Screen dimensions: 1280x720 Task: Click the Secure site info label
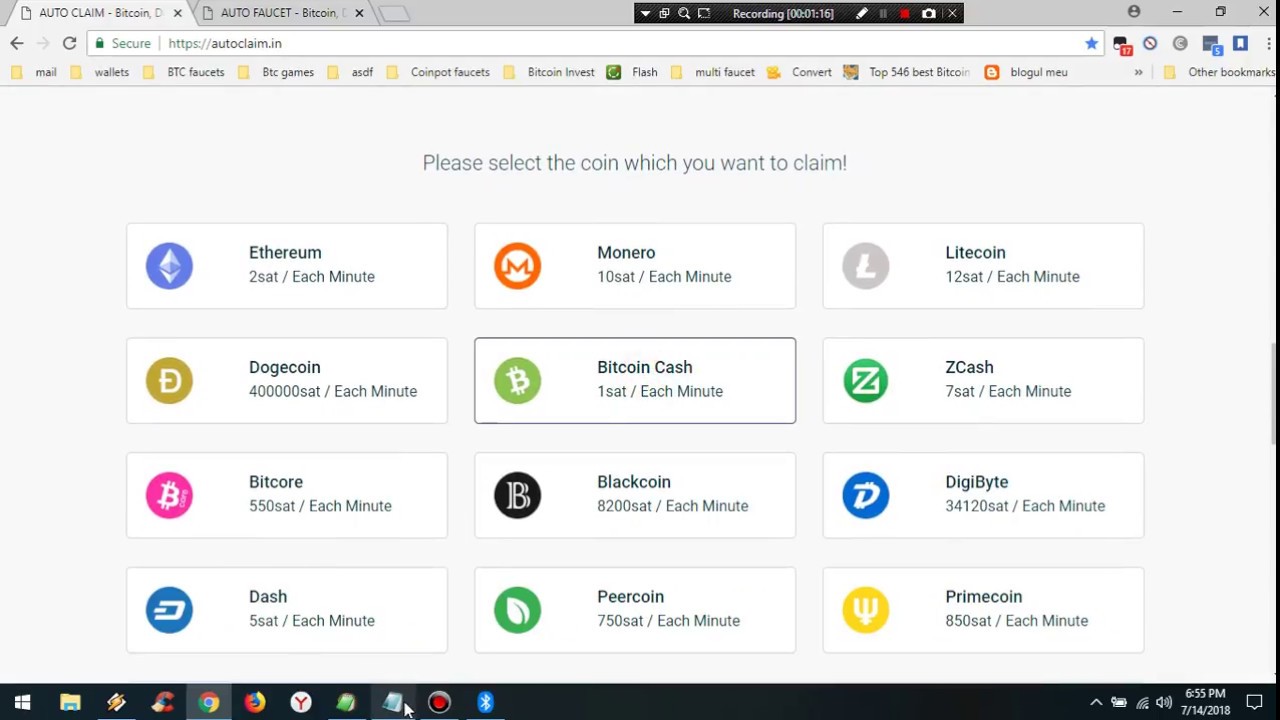(x=124, y=43)
